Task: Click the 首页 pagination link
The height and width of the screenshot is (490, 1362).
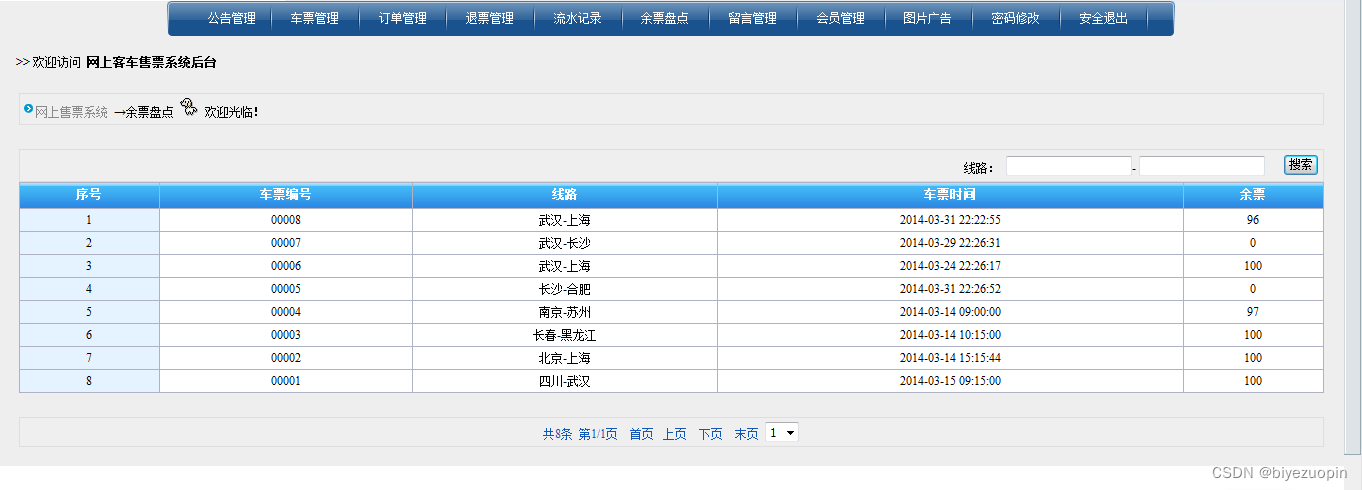Action: point(641,434)
